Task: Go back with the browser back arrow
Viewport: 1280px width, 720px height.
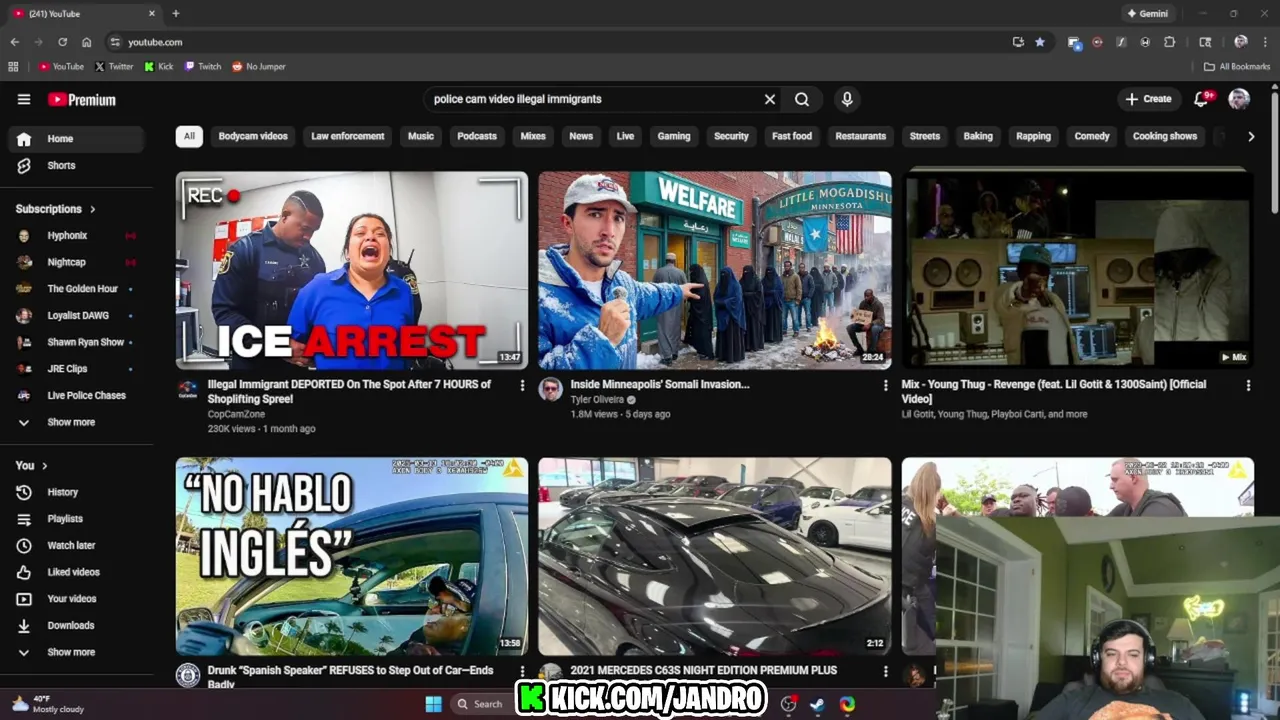Action: 14,42
